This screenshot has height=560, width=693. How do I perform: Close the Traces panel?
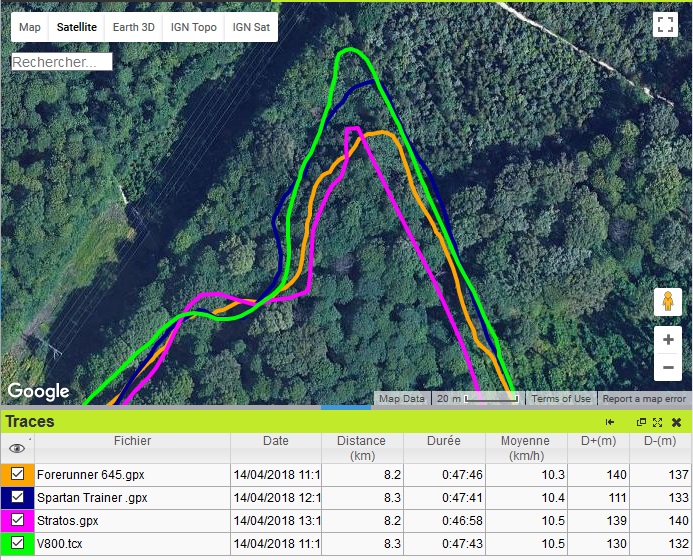pyautogui.click(x=676, y=422)
